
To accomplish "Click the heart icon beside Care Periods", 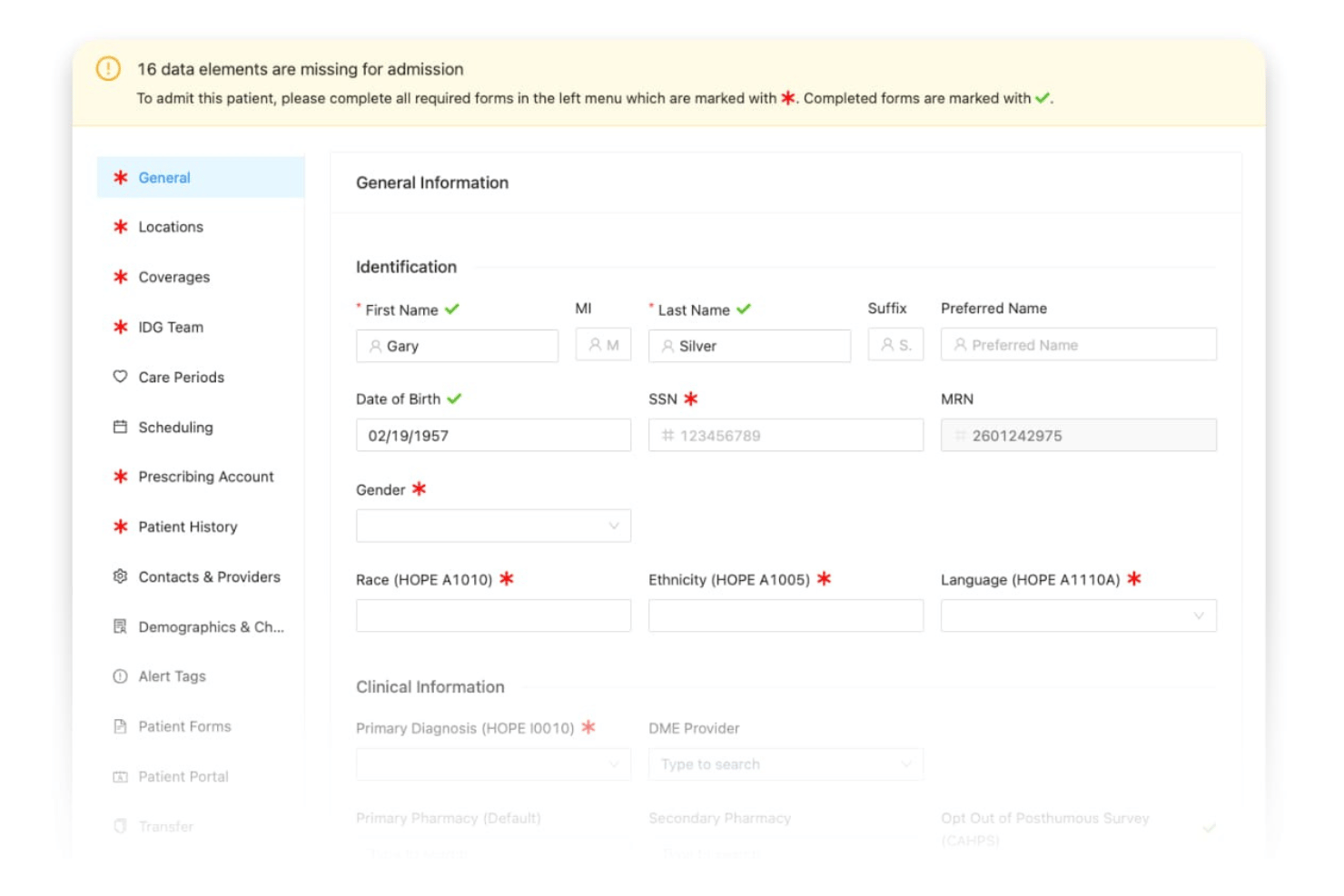I will (x=120, y=376).
